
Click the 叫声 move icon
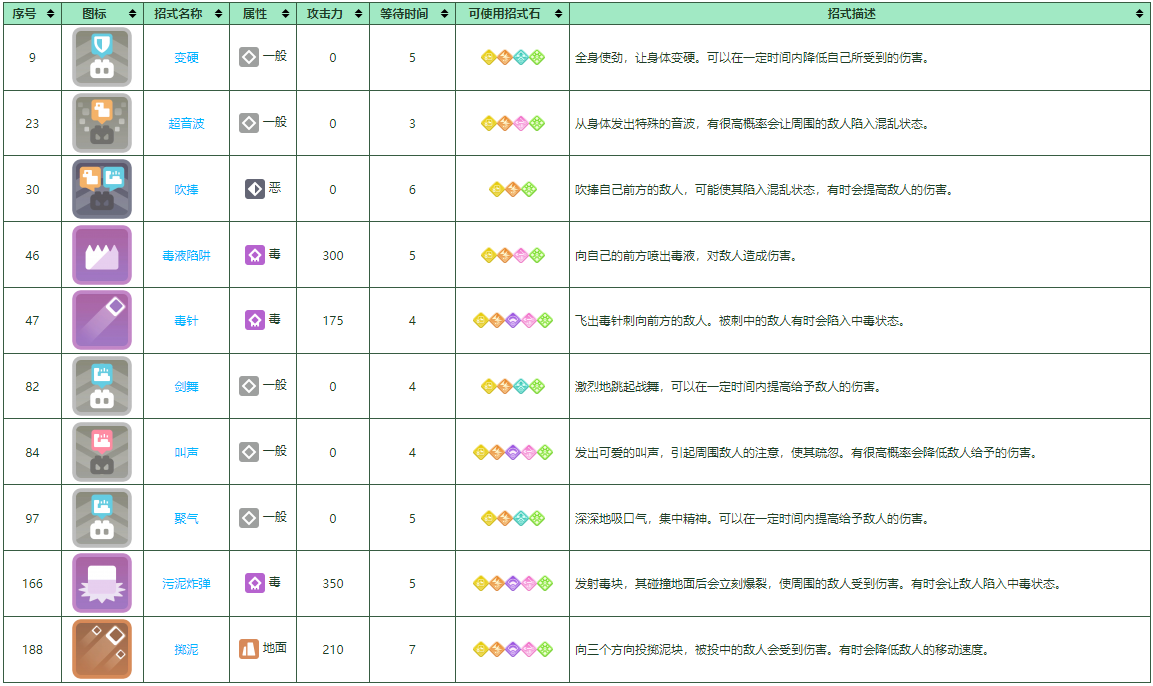coord(102,452)
